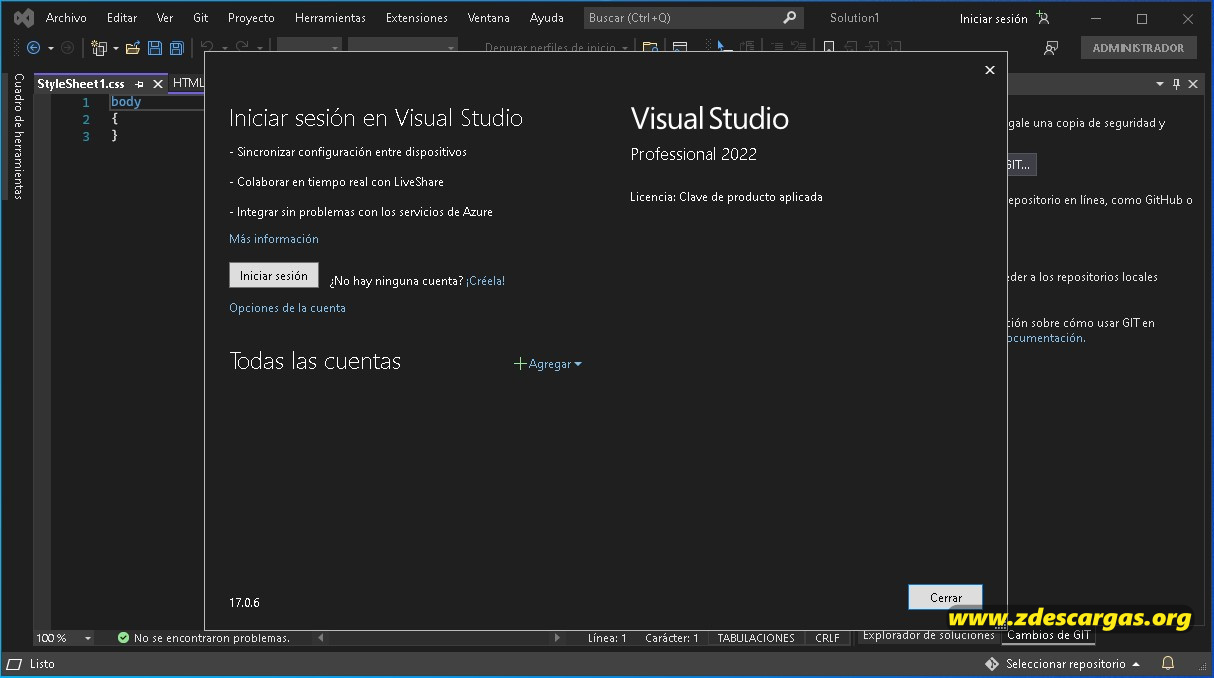Click the Save All icon

point(177,48)
